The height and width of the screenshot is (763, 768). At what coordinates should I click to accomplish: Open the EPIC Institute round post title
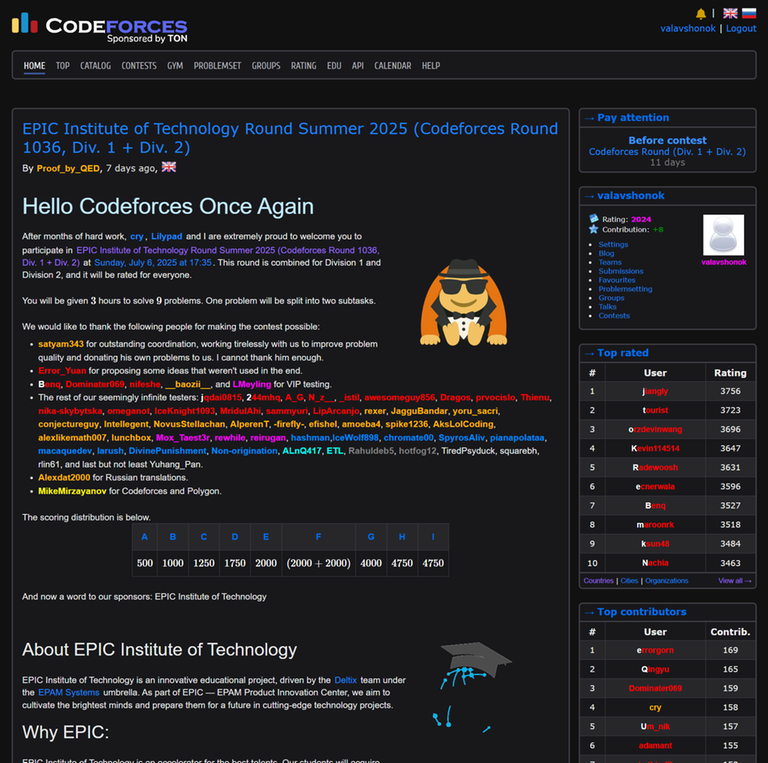click(x=290, y=138)
